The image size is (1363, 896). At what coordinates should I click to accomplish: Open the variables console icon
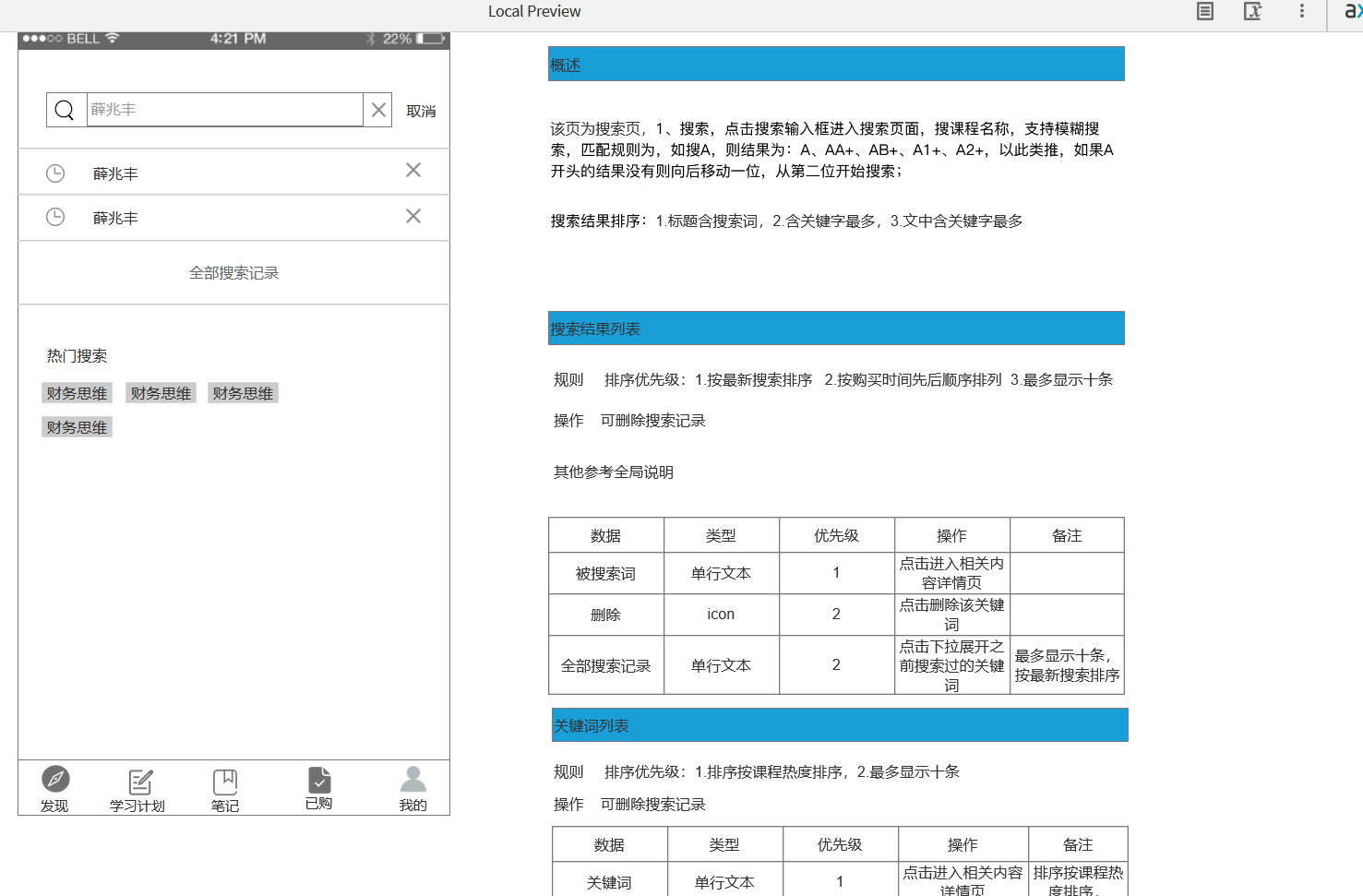(x=1252, y=11)
